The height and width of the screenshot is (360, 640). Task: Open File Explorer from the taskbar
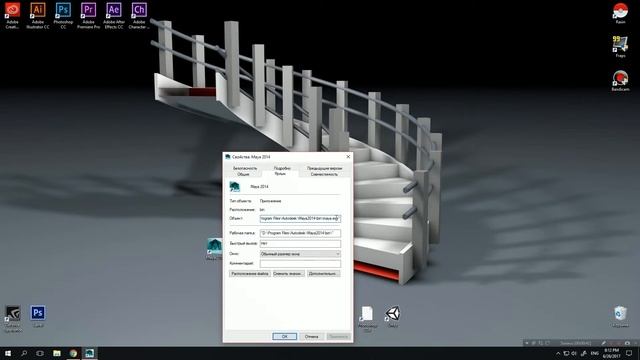[57, 353]
